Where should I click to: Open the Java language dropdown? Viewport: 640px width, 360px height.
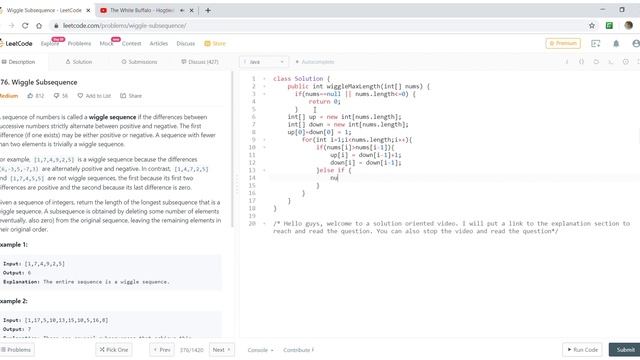click(264, 62)
